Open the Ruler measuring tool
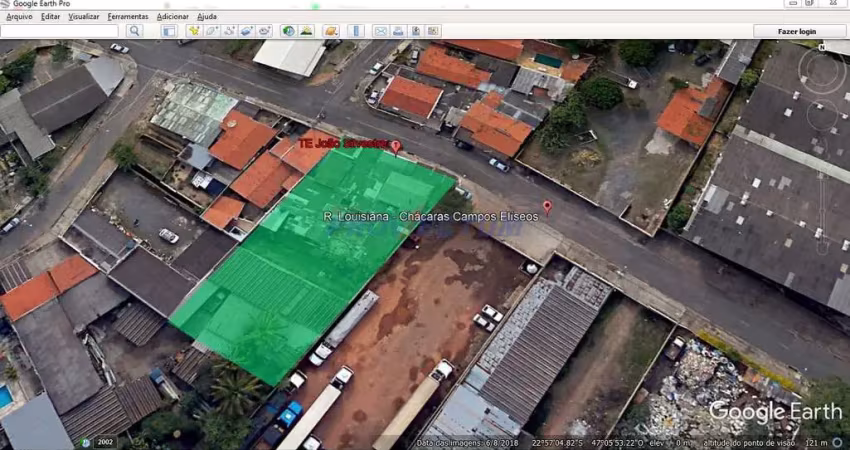The image size is (850, 450). click(355, 31)
